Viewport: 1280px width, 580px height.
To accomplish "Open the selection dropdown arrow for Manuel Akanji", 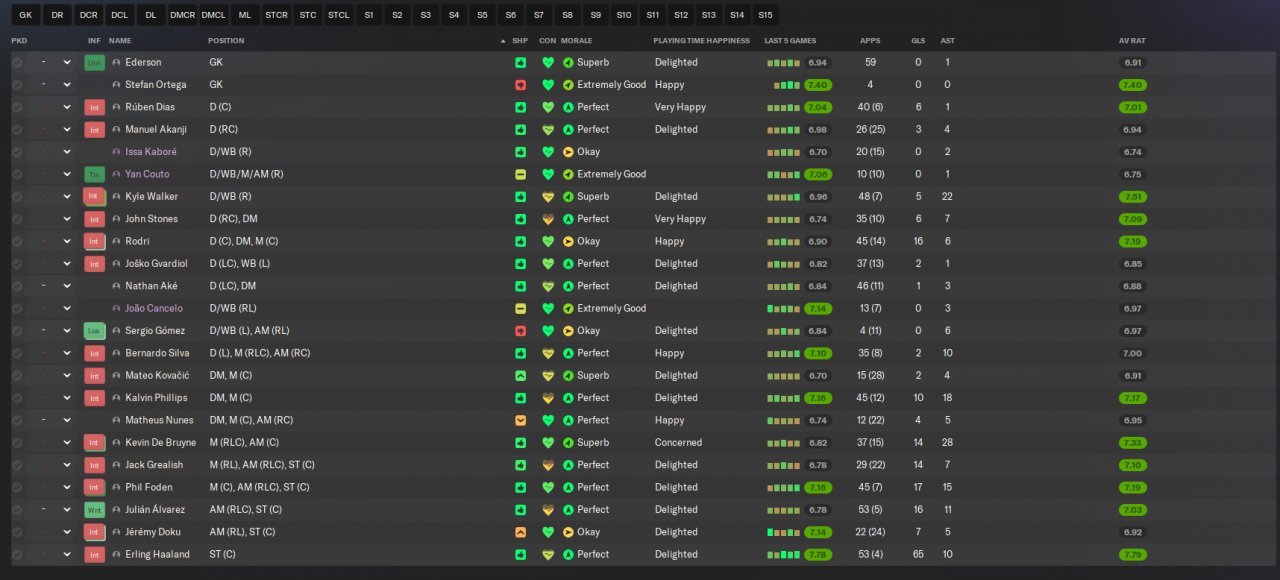I will click(67, 129).
